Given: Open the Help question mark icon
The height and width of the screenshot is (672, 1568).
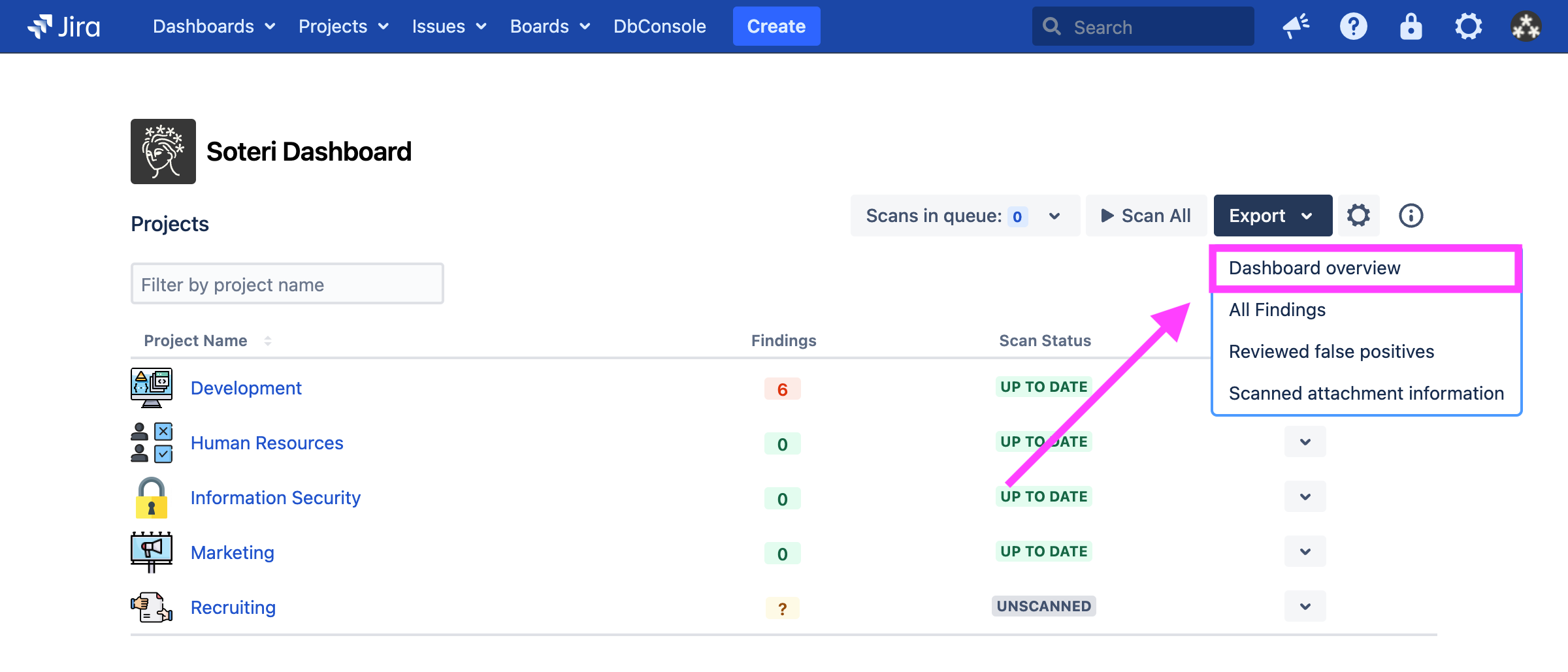Looking at the screenshot, I should coord(1354,26).
